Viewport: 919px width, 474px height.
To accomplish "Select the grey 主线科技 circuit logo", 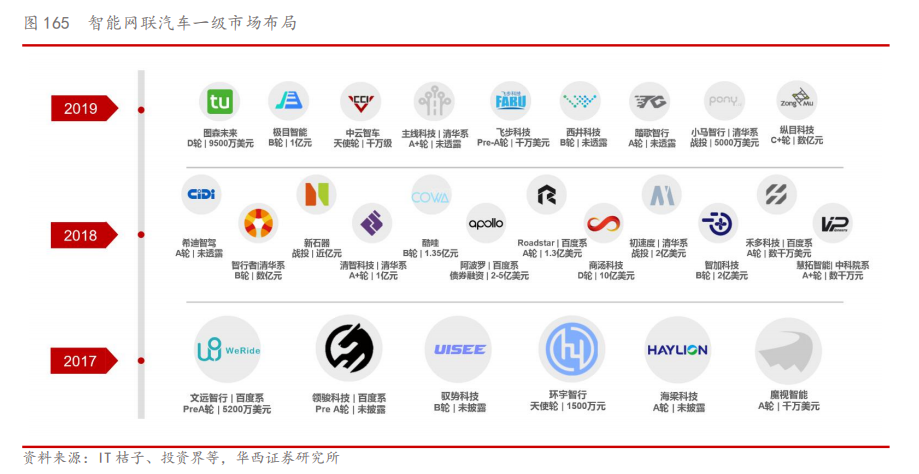I will [434, 102].
